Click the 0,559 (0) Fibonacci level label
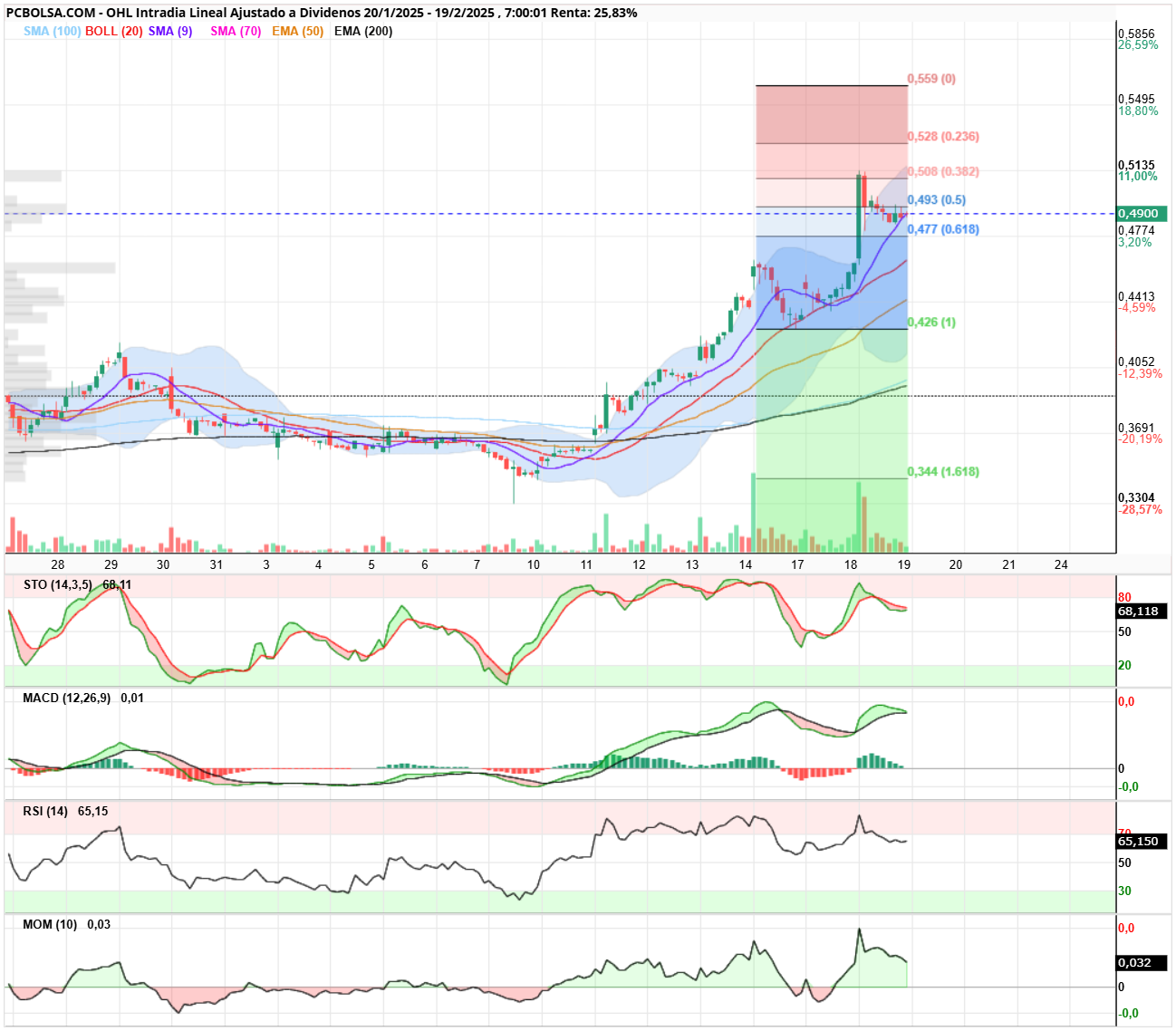Image resolution: width=1176 pixels, height=1031 pixels. pos(931,79)
